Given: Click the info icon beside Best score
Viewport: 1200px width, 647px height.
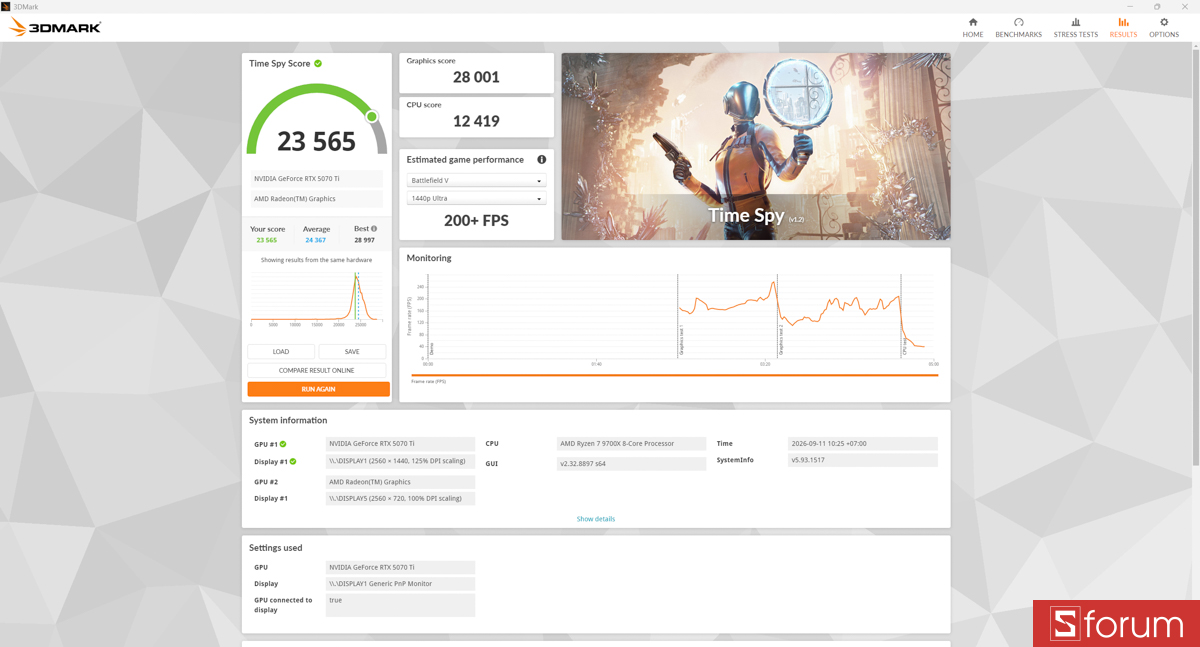Looking at the screenshot, I should pyautogui.click(x=374, y=229).
